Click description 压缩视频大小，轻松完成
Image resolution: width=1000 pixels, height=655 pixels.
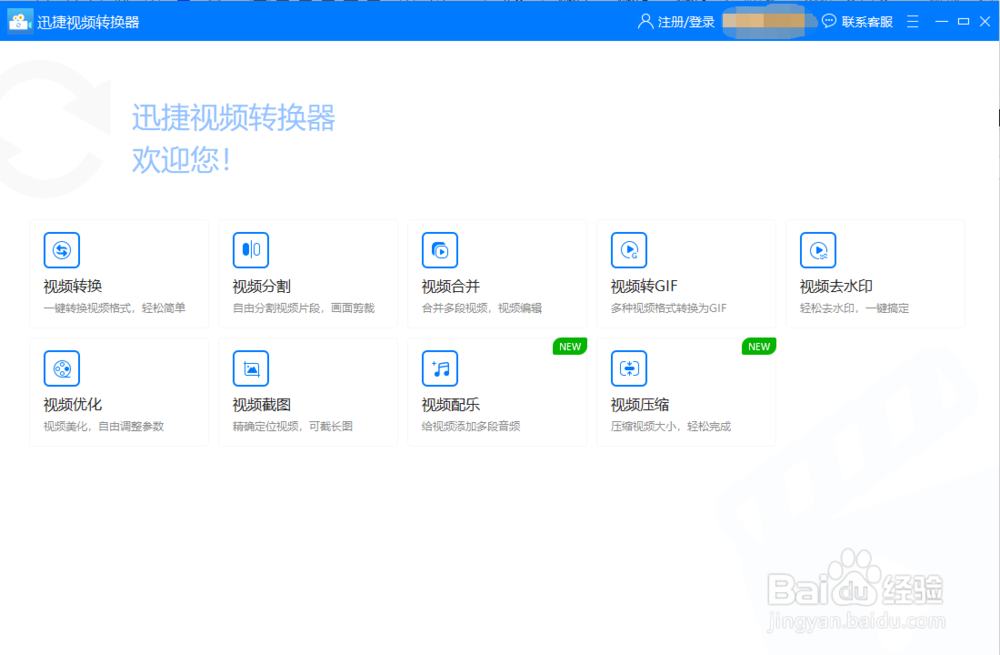click(671, 426)
